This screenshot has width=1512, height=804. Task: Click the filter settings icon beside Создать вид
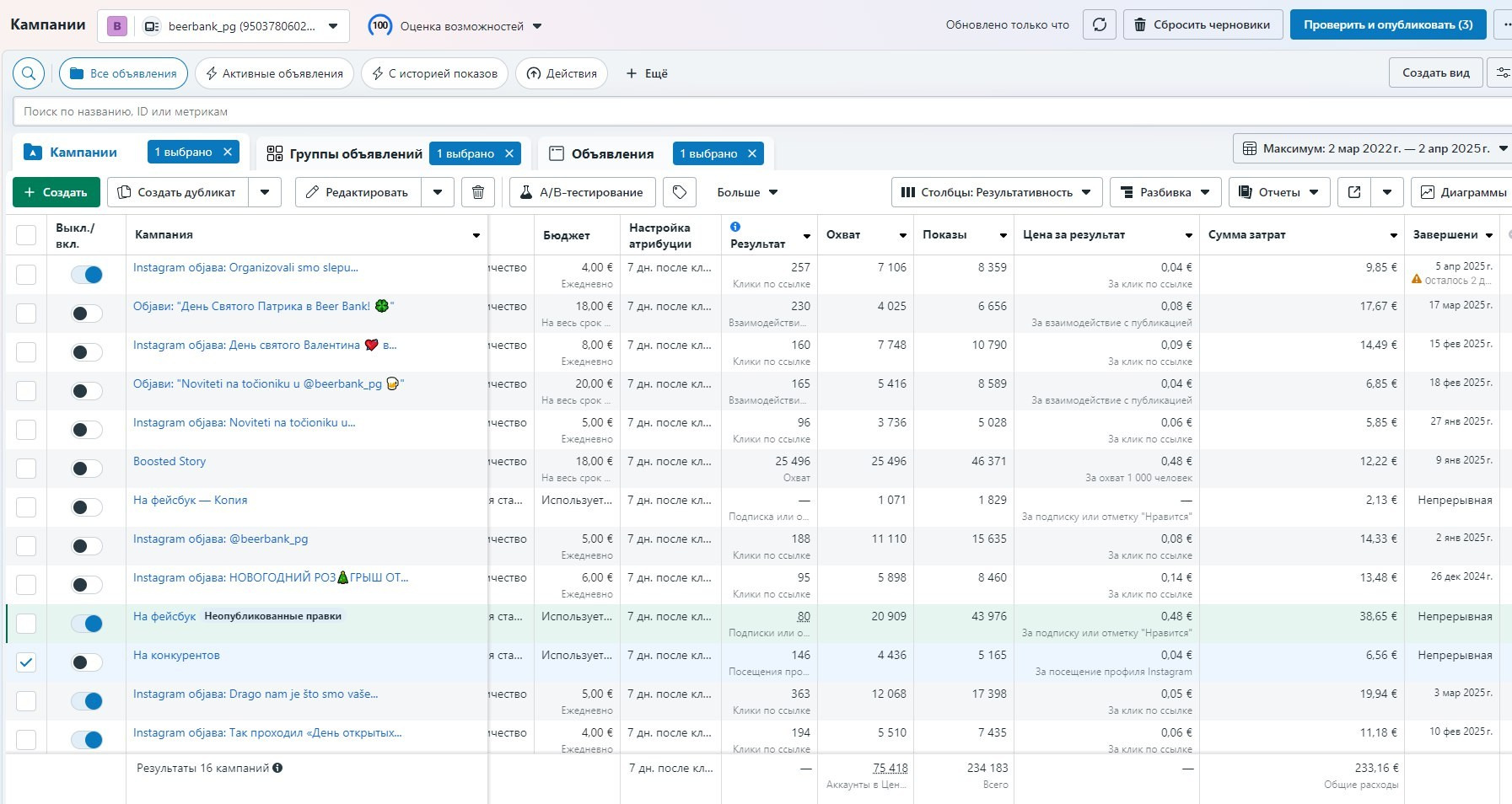[x=1502, y=73]
